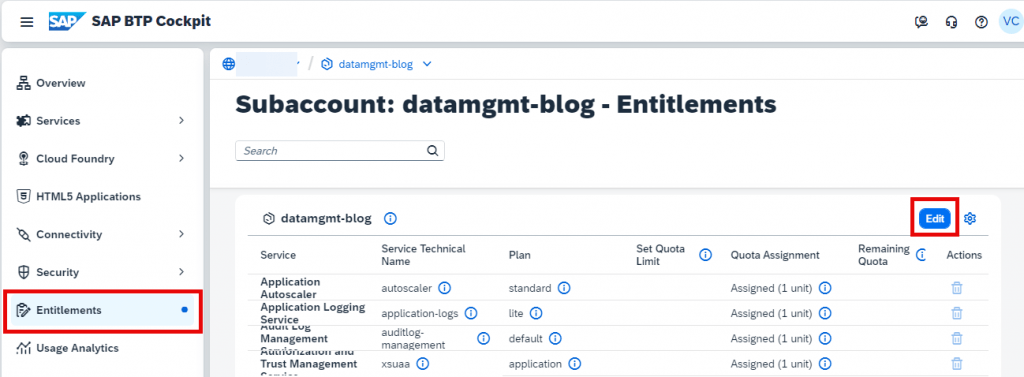
Task: Delete the Application Autoscaler entitlement row
Action: [957, 288]
